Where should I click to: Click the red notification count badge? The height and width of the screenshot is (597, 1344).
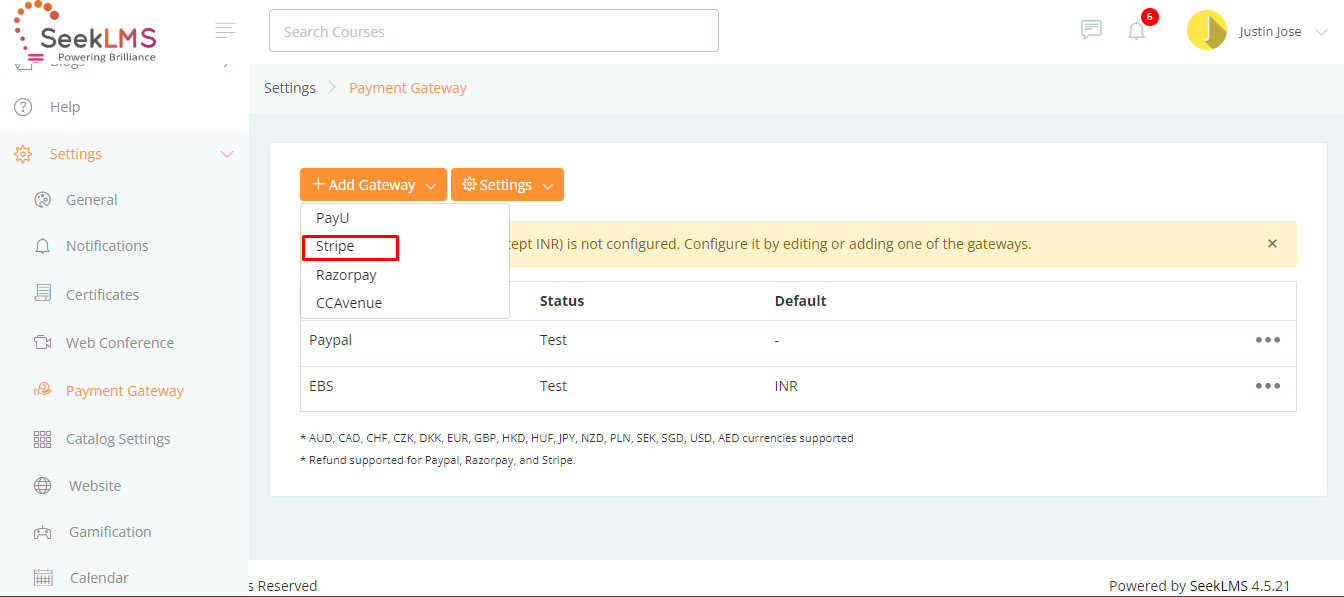(1149, 17)
